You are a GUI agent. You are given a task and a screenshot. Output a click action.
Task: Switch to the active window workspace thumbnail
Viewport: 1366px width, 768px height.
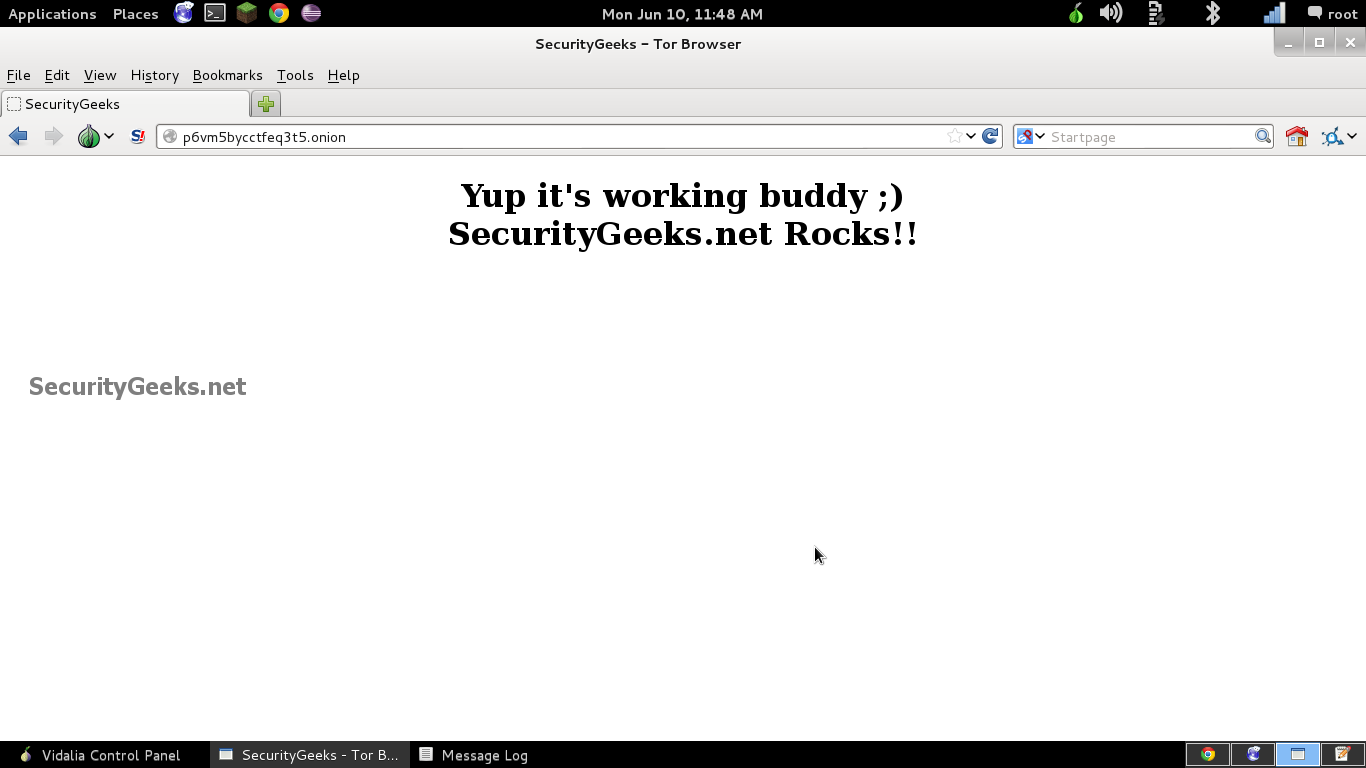[x=1298, y=754]
